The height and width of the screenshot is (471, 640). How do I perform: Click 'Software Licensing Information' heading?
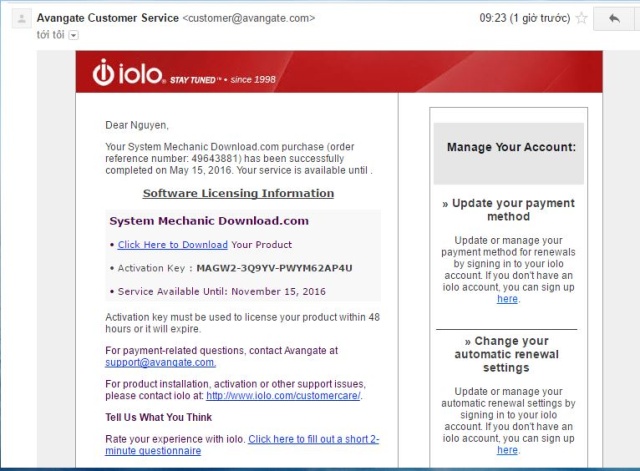(x=238, y=193)
